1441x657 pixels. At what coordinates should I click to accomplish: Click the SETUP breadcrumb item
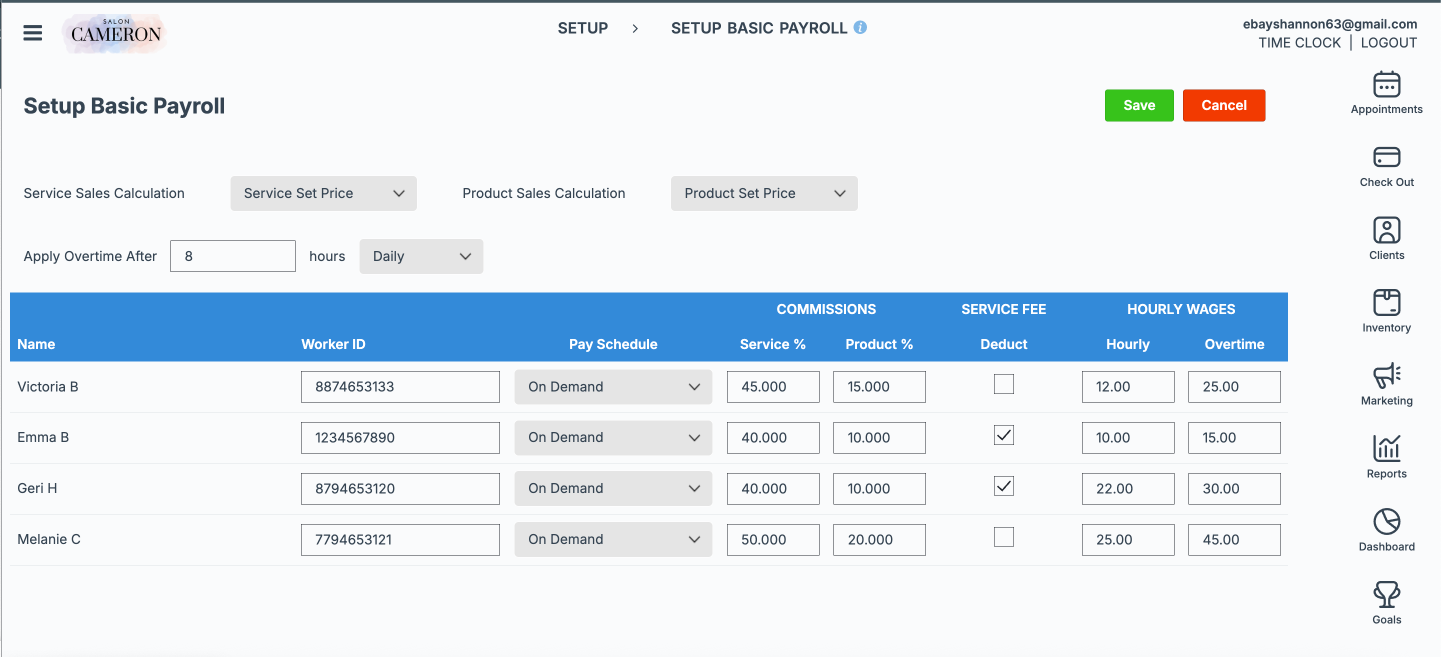[582, 28]
